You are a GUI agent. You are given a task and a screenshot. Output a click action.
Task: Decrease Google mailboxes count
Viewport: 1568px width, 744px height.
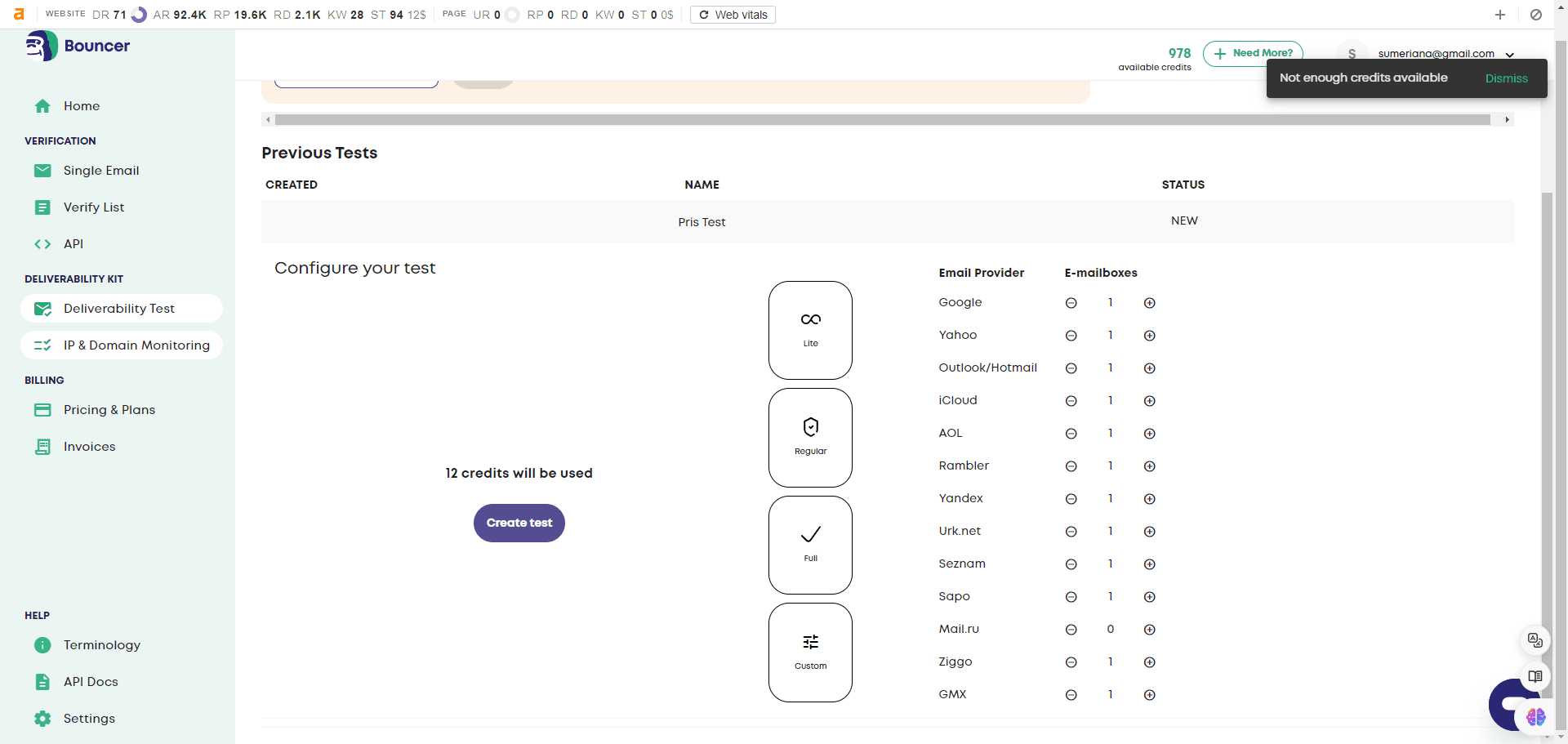1071,303
